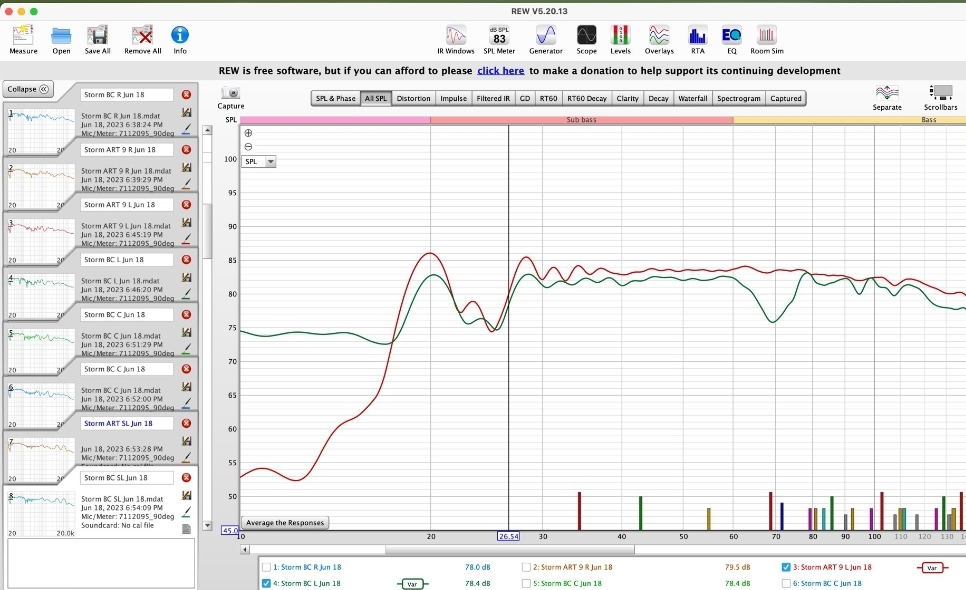Viewport: 966px width, 590px height.
Task: Open the RTA analyzer
Action: [x=698, y=37]
